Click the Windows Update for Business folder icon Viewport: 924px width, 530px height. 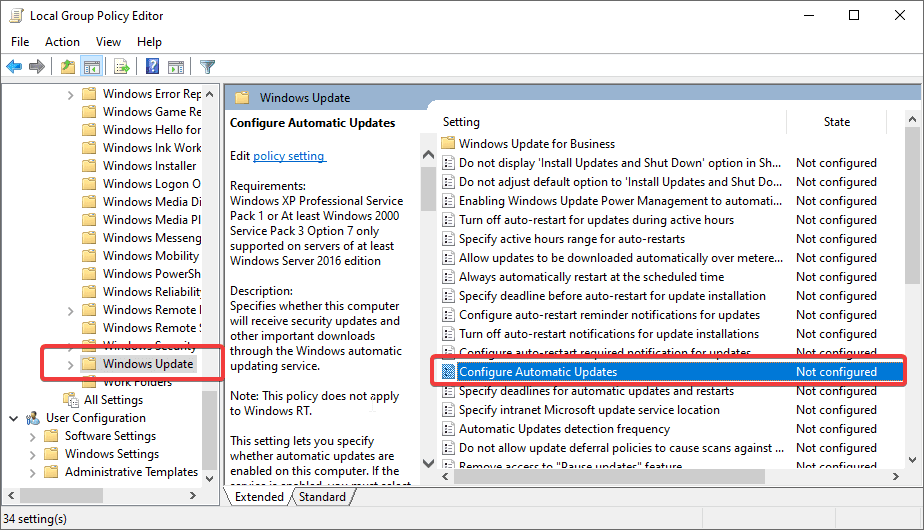click(448, 143)
